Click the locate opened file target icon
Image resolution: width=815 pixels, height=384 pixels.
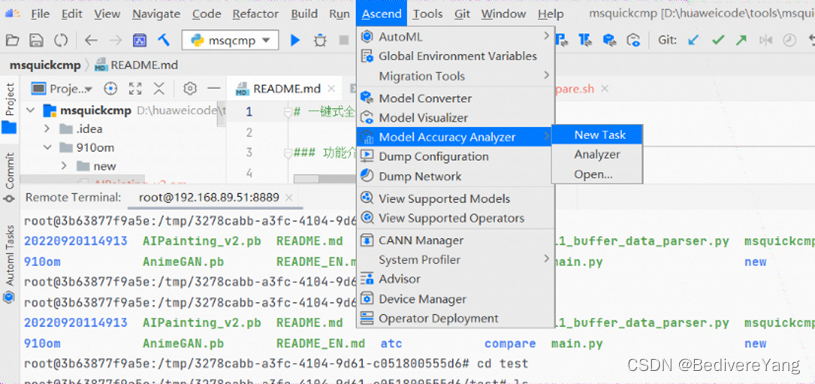point(110,89)
